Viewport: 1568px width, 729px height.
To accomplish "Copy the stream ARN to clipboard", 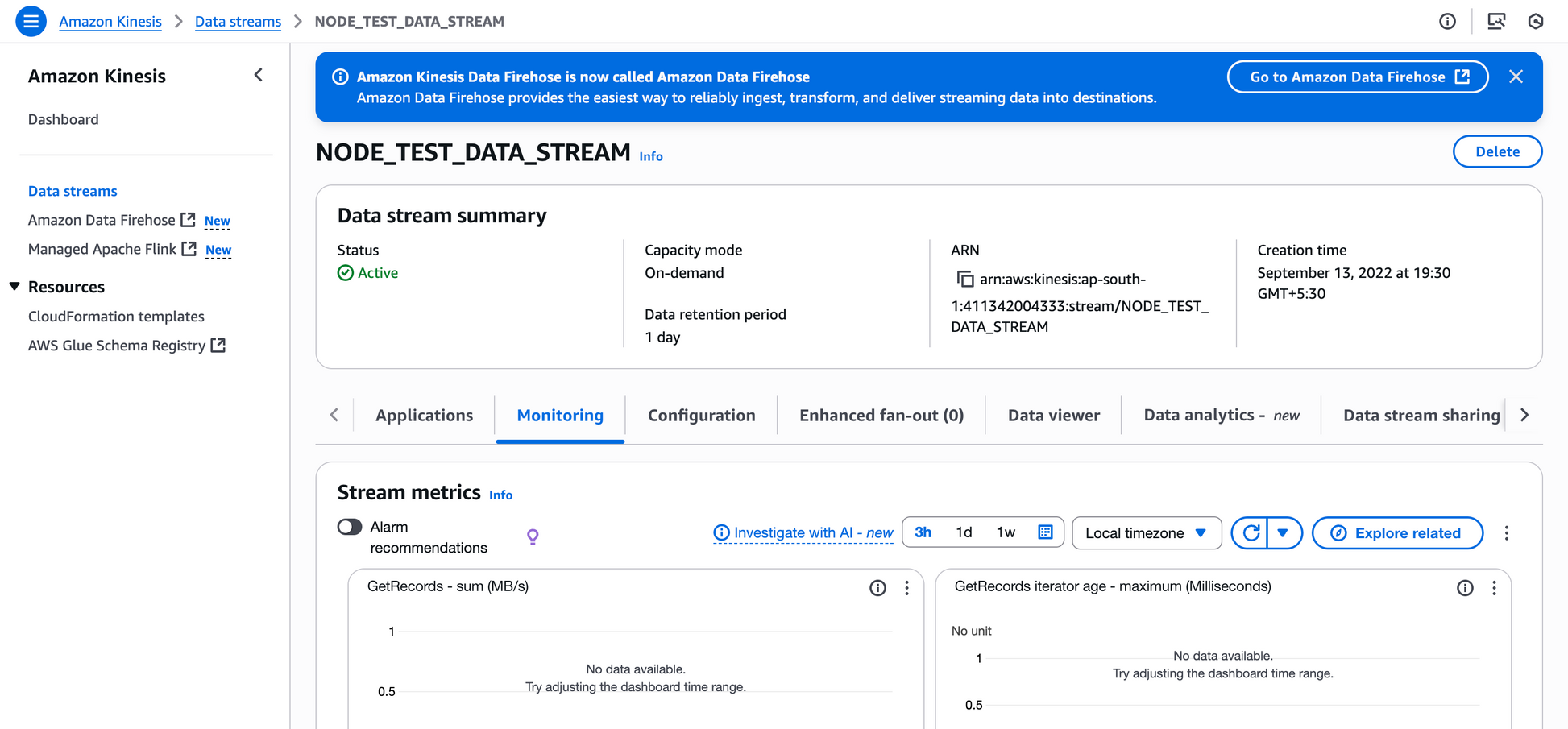I will coord(964,280).
